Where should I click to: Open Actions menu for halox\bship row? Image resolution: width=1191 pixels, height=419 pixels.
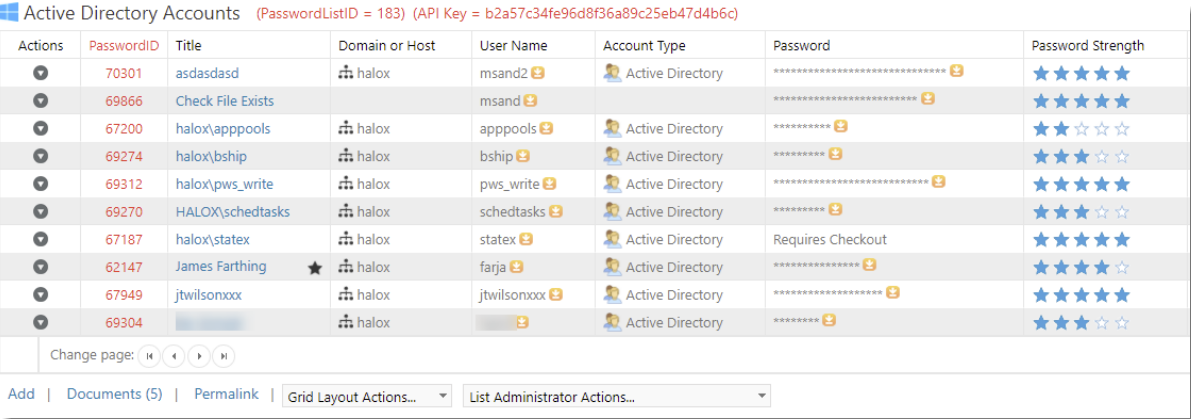(41, 156)
